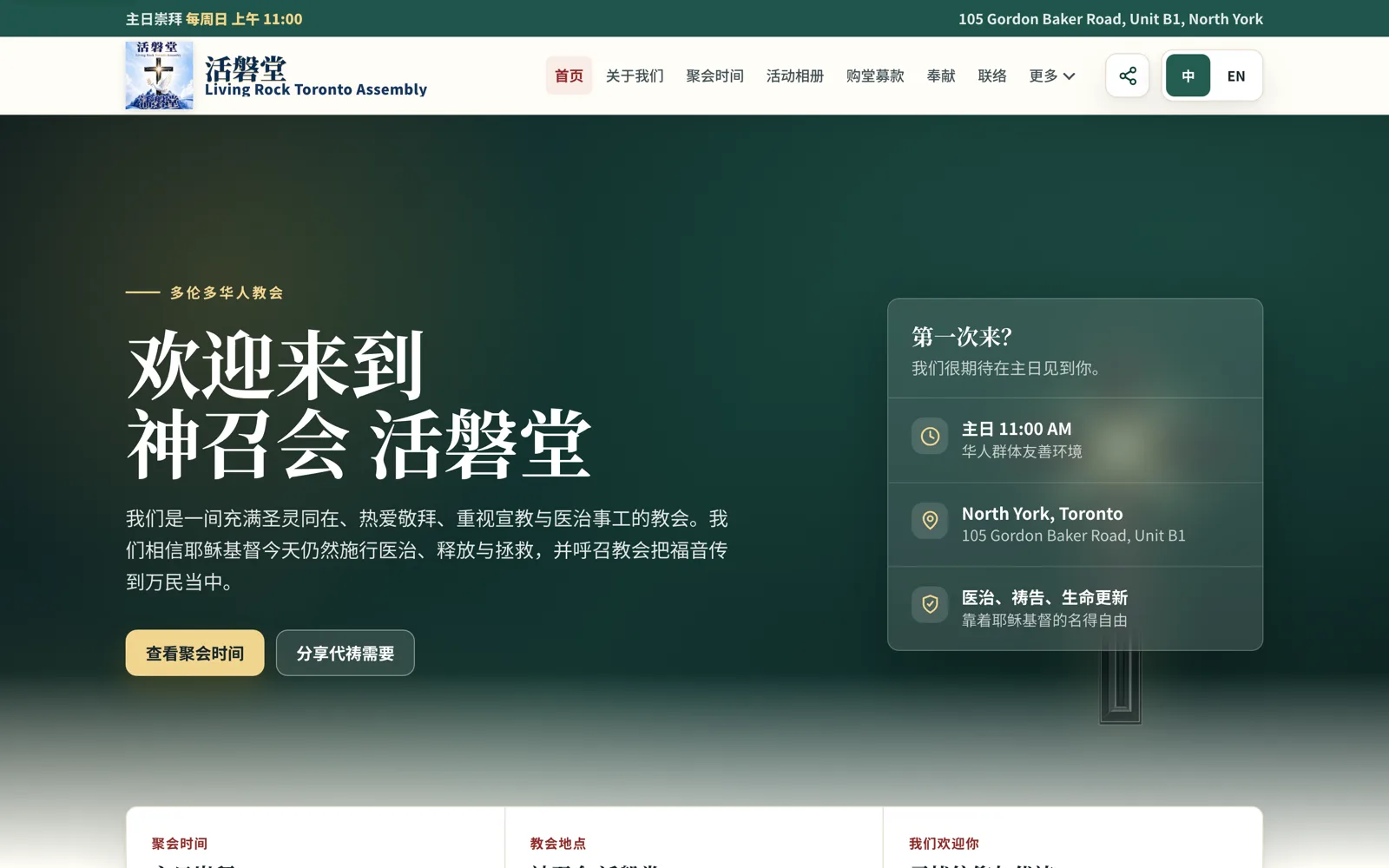Click the share icon button

(x=1127, y=76)
